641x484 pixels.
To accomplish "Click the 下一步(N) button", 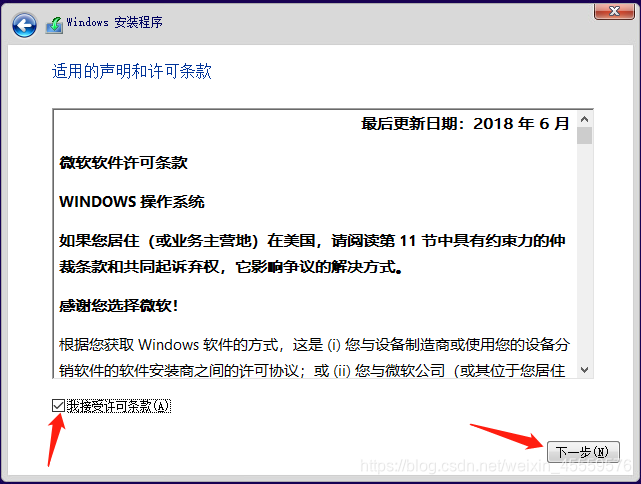I will pyautogui.click(x=583, y=452).
